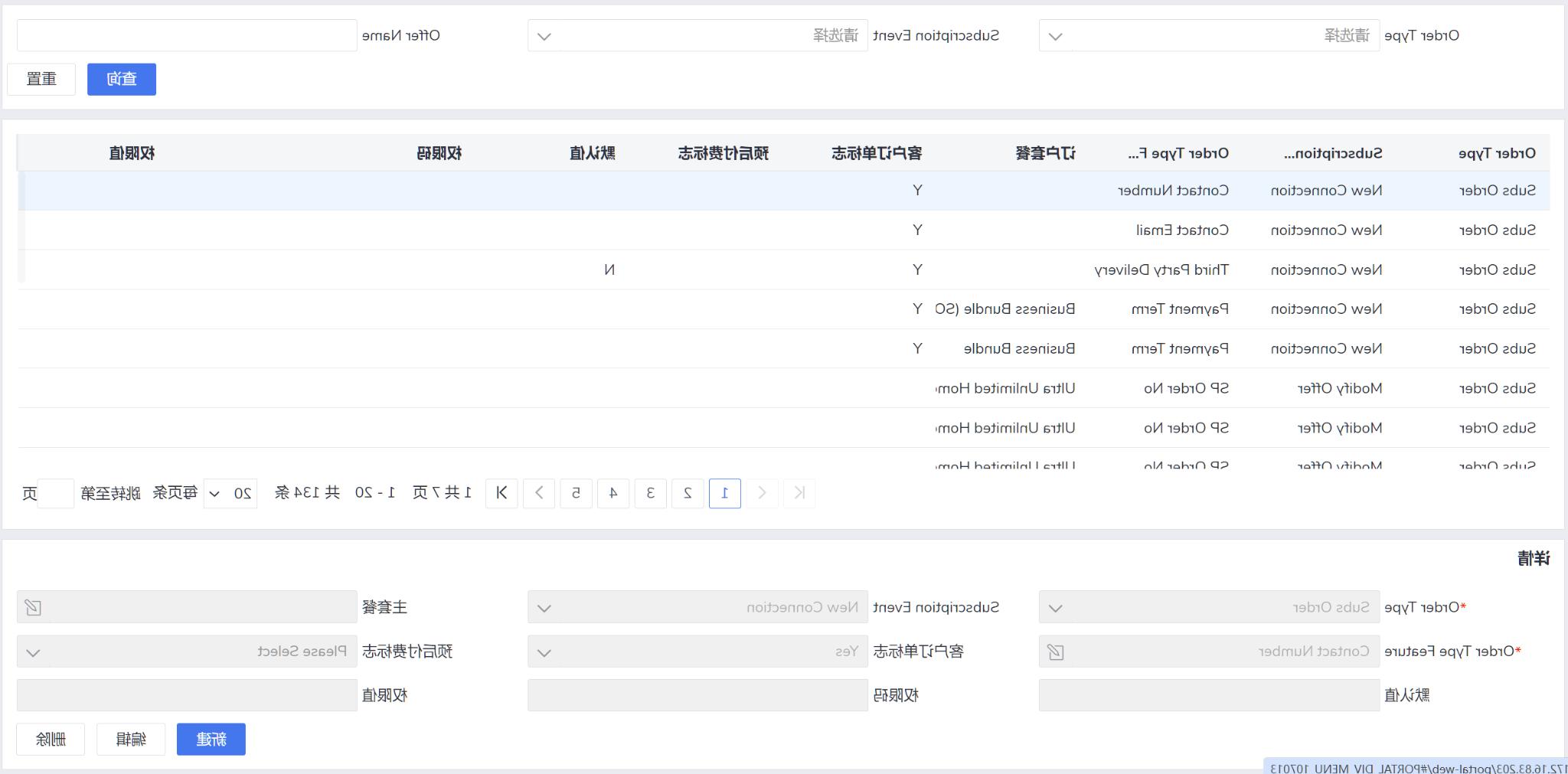Screen dimensions: 1568x774
Task: Click the 编辑 edit button
Action: pyautogui.click(x=131, y=740)
